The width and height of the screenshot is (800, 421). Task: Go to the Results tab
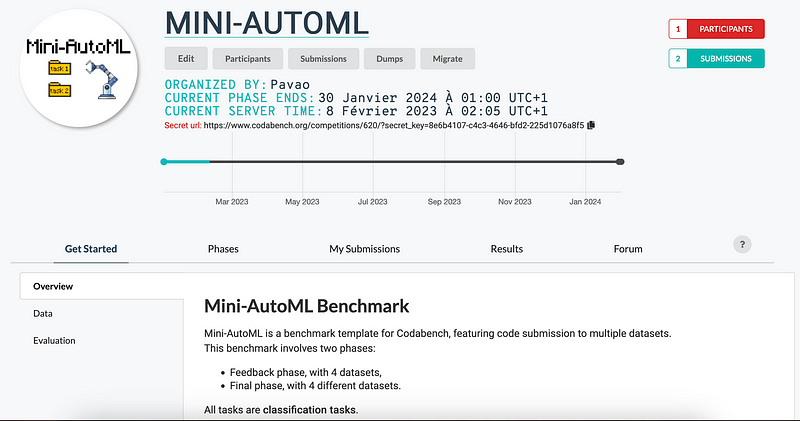point(506,249)
